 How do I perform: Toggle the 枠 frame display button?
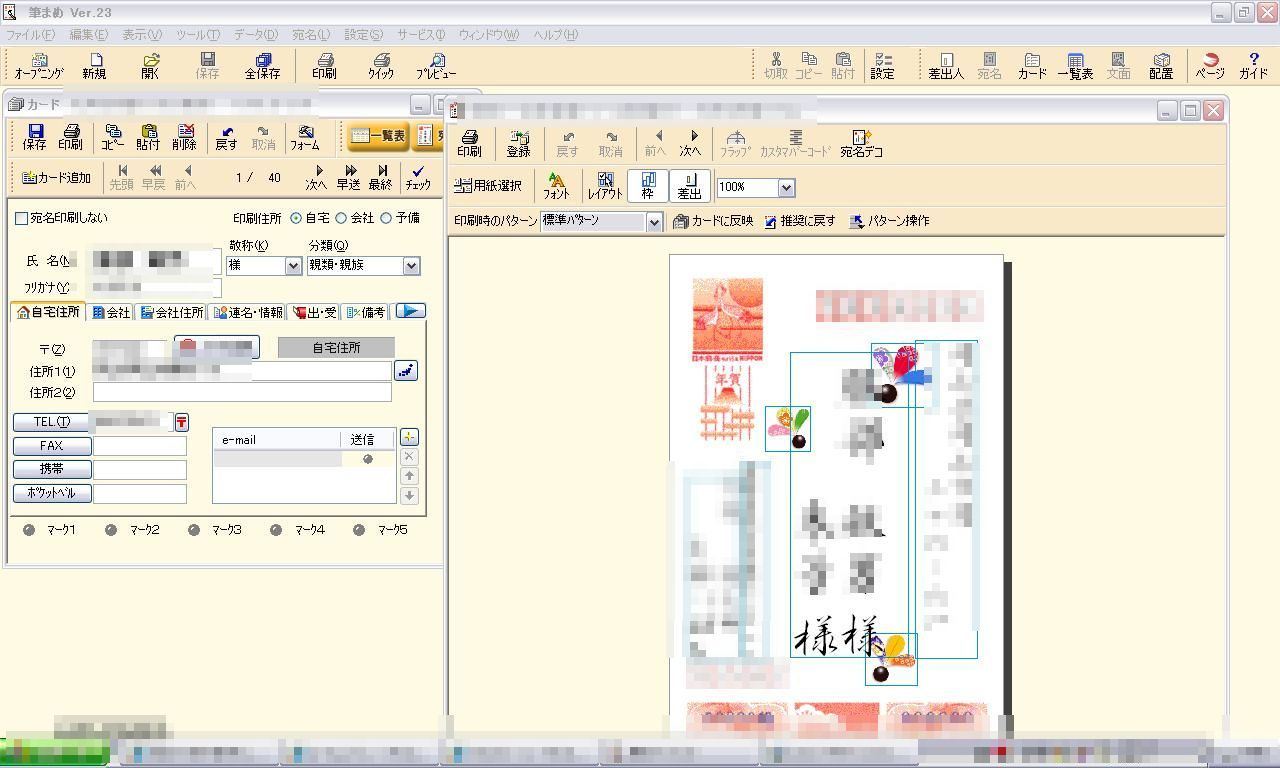648,186
